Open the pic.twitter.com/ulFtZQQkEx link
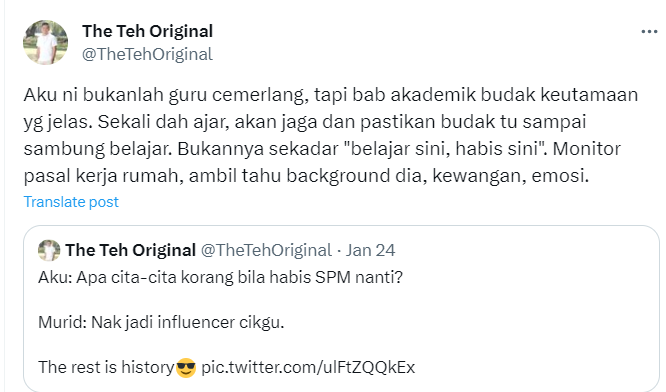The image size is (666, 392). (x=308, y=367)
